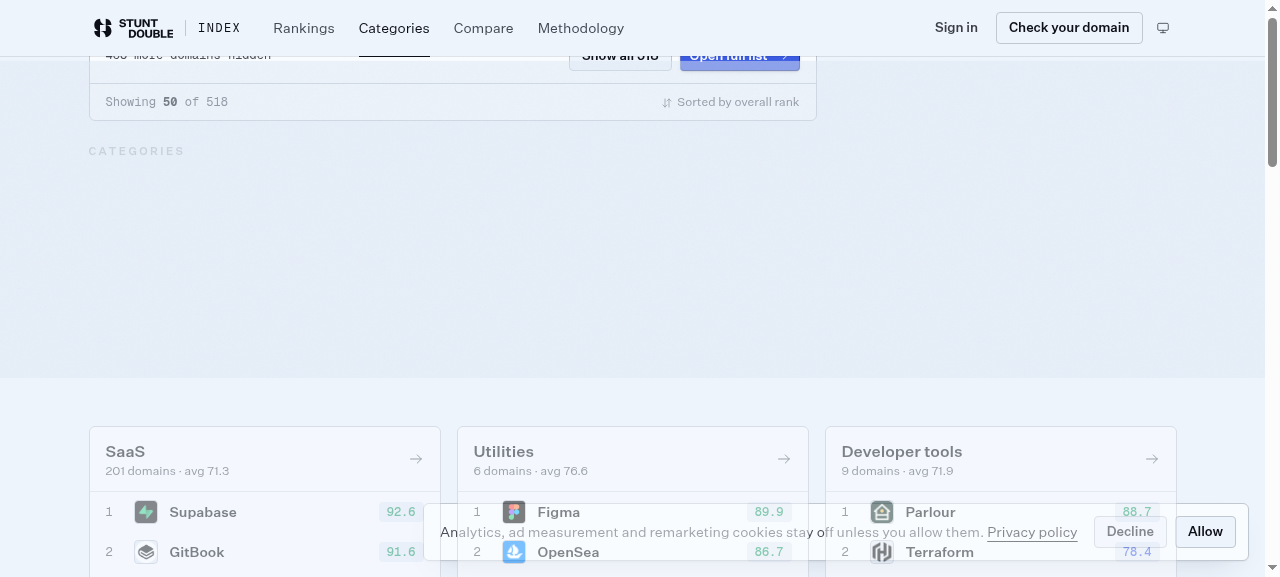The image size is (1280, 577).
Task: Click the Parlour logo icon
Action: pos(882,512)
